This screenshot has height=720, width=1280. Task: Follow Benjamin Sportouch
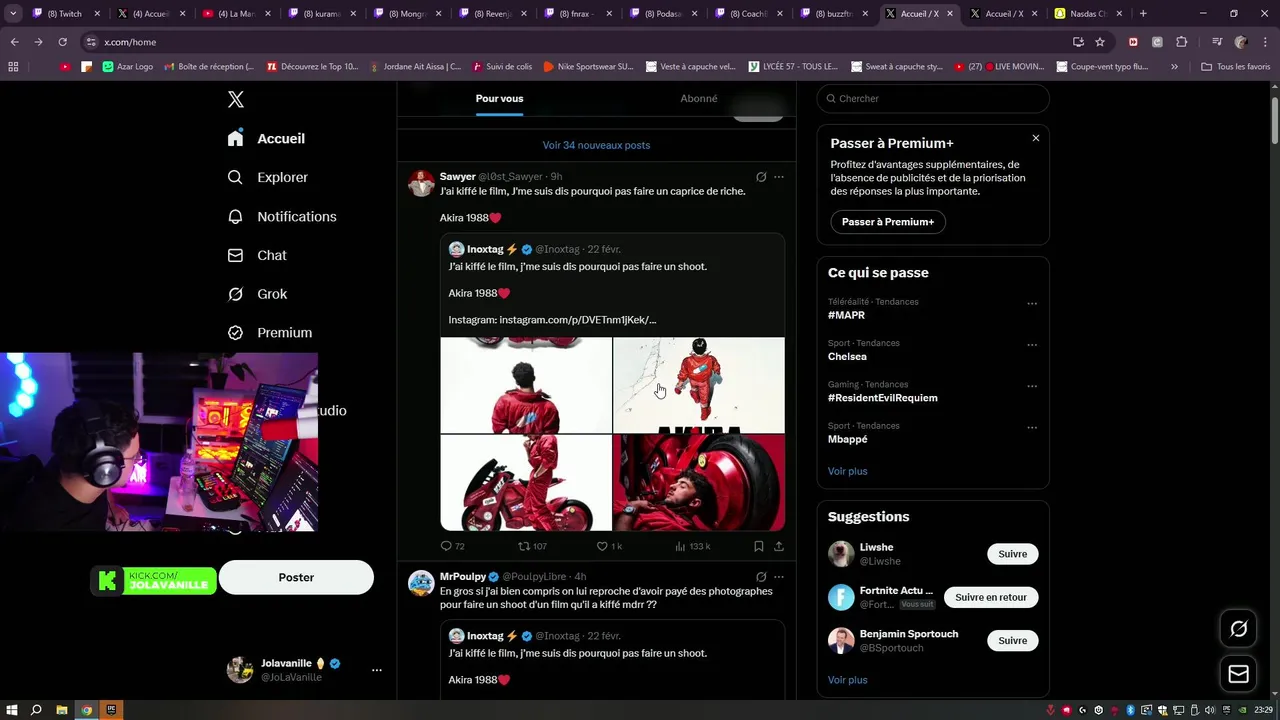click(x=1012, y=641)
